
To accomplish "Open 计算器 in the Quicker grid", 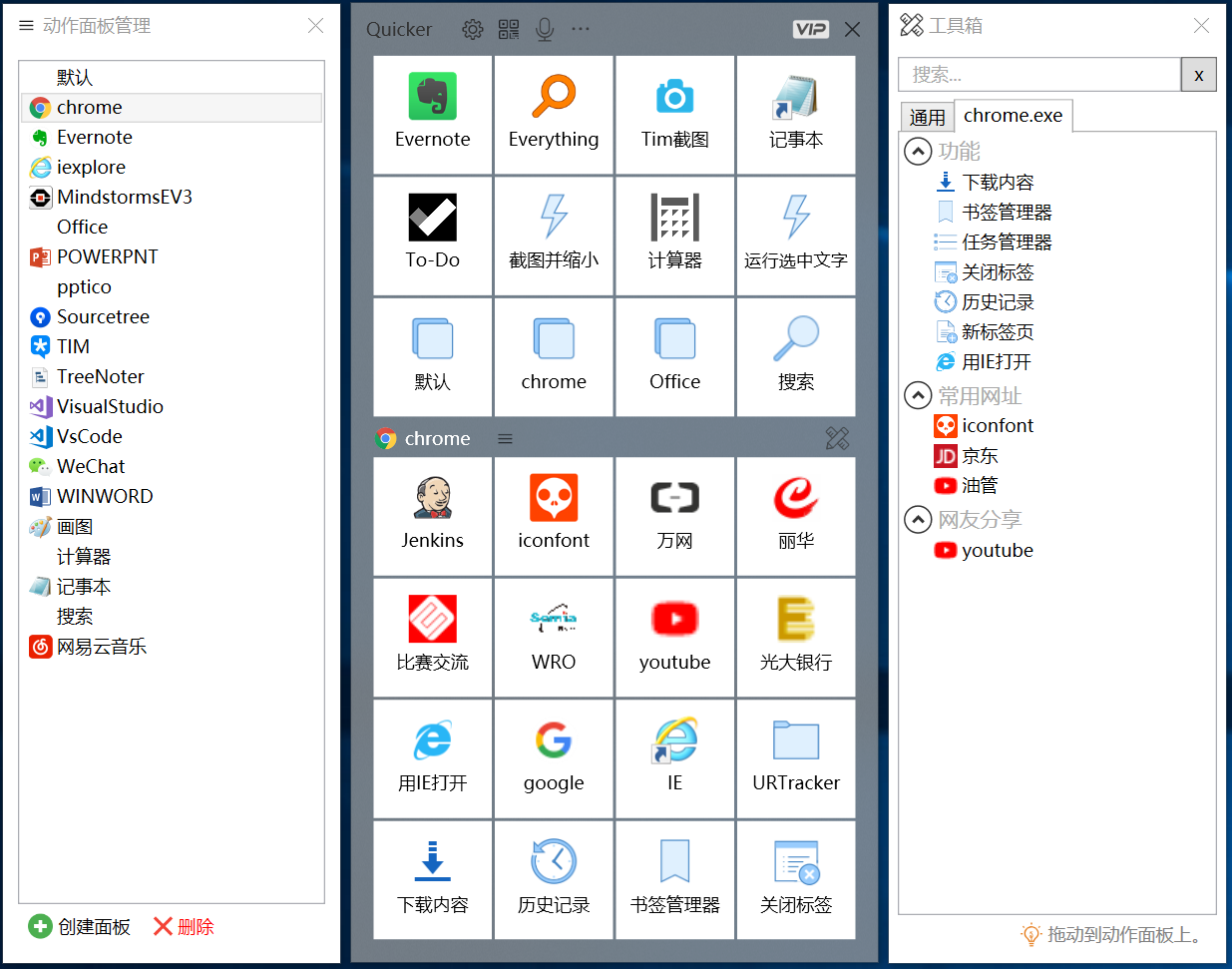I will (674, 236).
